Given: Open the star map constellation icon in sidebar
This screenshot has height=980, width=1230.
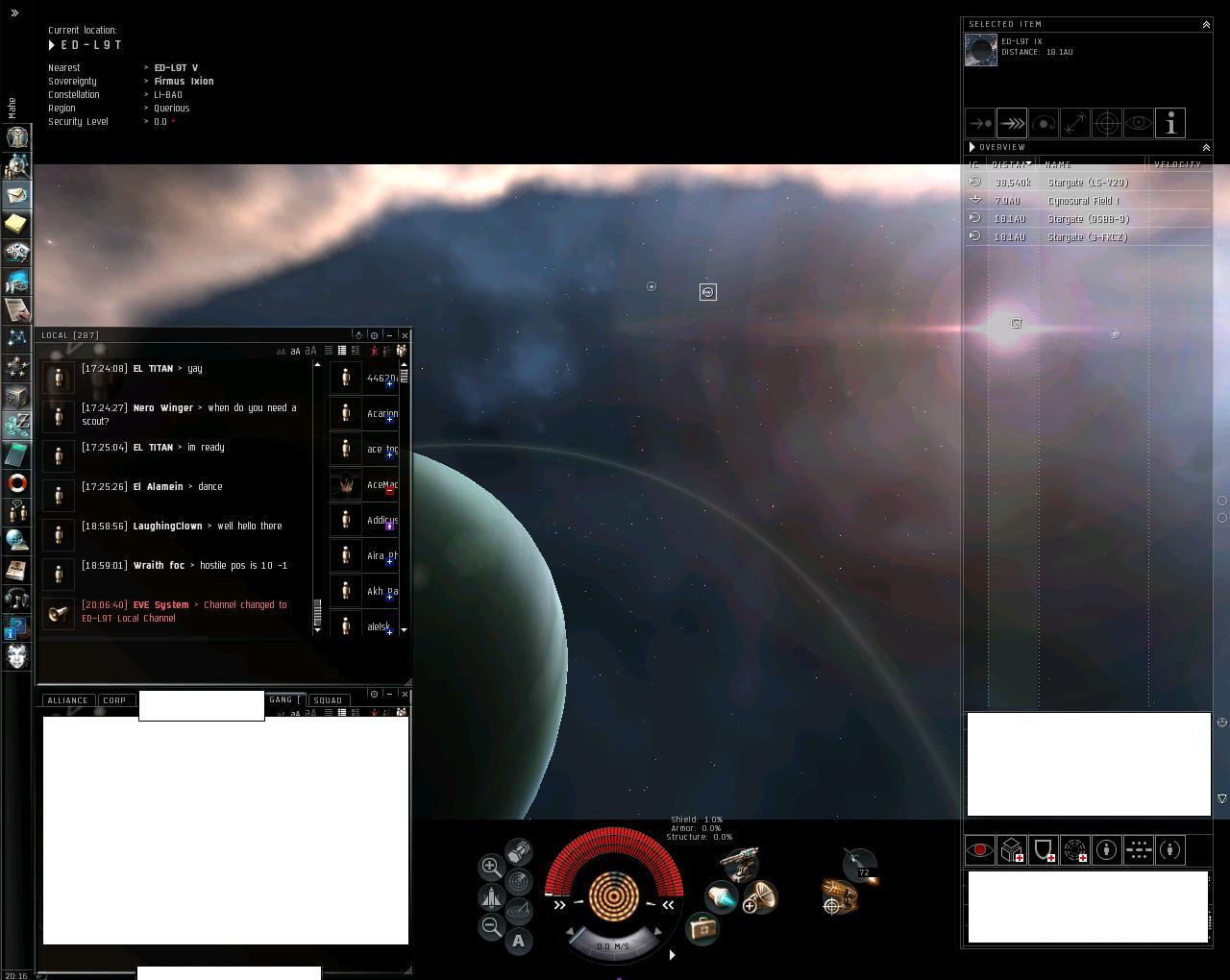Looking at the screenshot, I should click(x=16, y=338).
